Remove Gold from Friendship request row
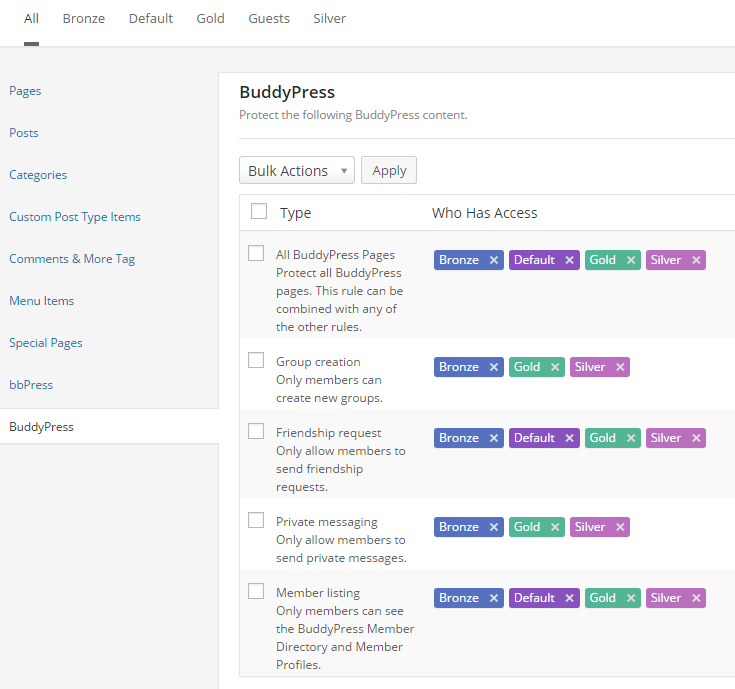This screenshot has width=735, height=689. [x=631, y=438]
